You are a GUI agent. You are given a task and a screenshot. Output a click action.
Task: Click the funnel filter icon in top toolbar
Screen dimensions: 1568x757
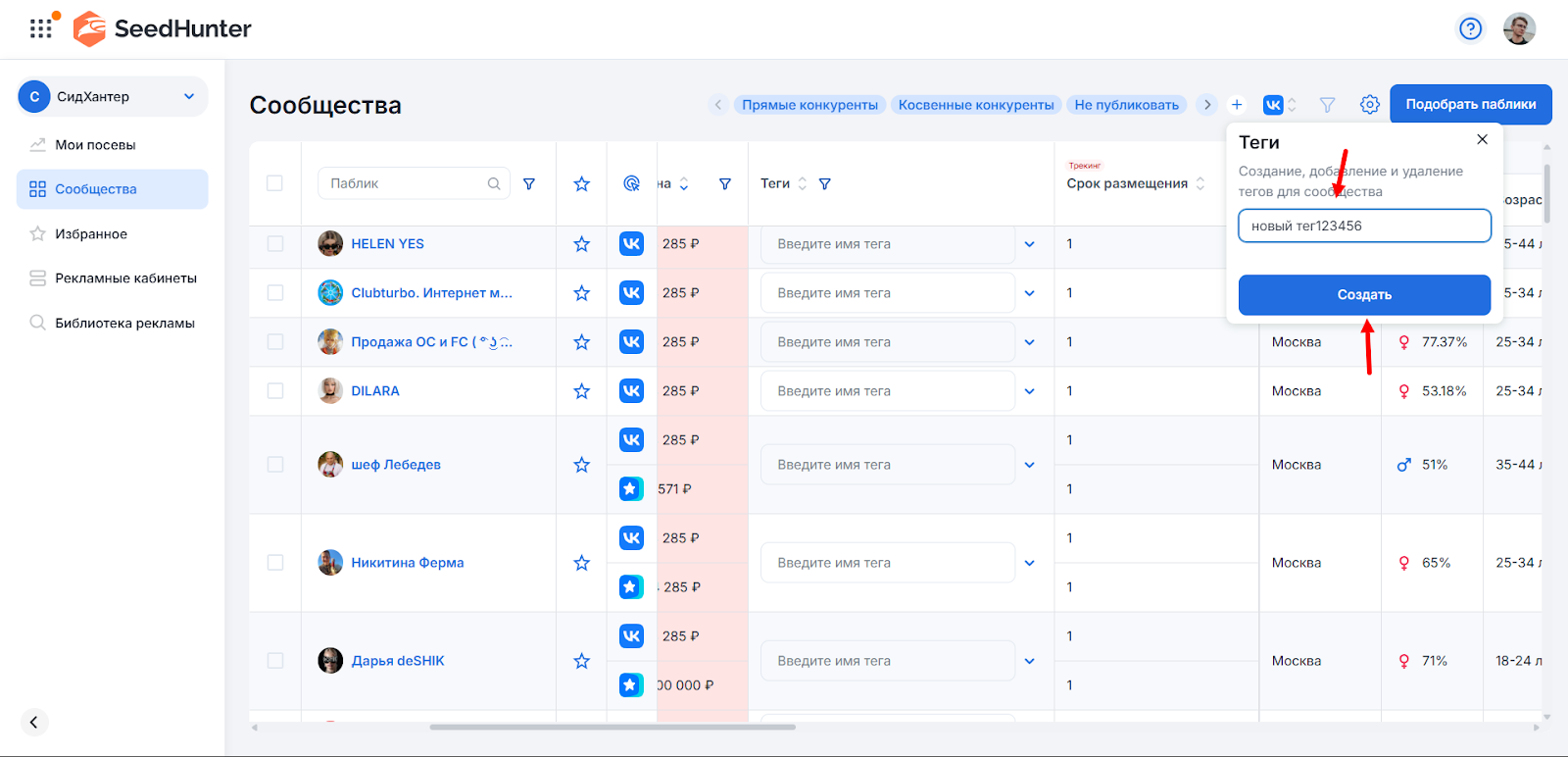[x=1327, y=105]
